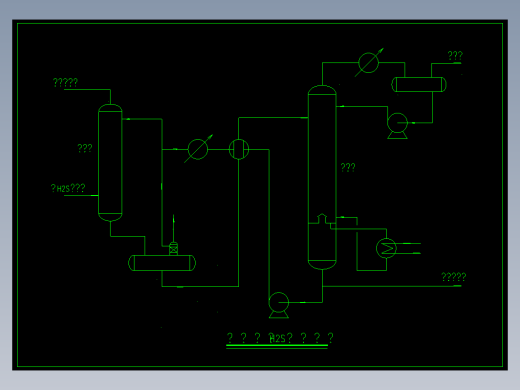Viewport: 520px width, 390px height.
Task: Select the "???" label beside the right column
Action: [348, 167]
